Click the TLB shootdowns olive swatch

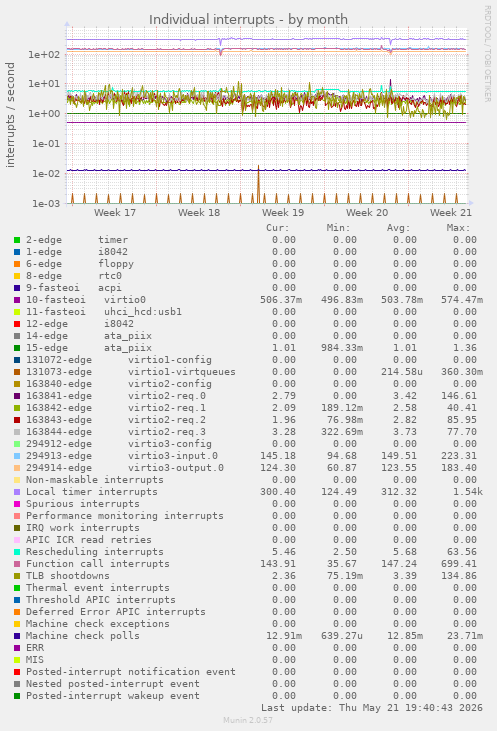17,576
